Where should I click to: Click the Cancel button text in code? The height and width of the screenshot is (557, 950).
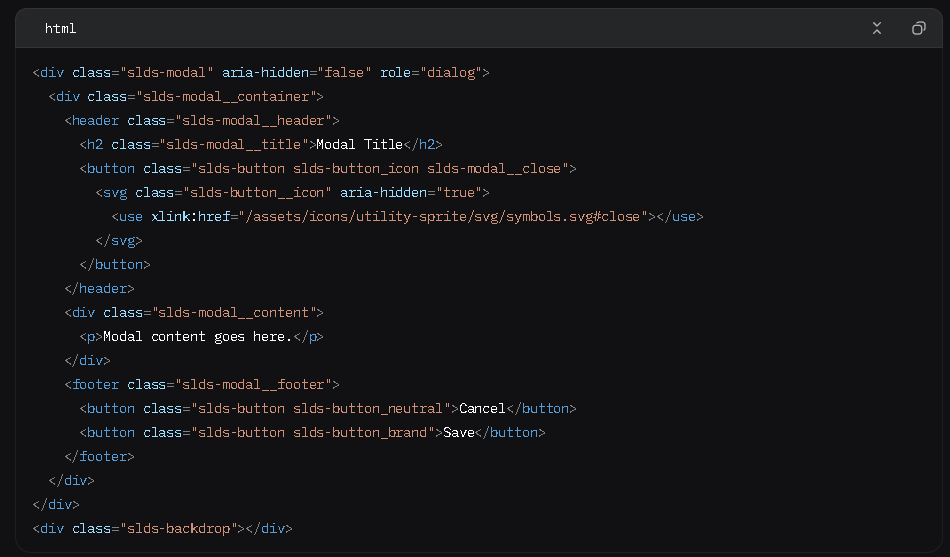[x=482, y=409]
